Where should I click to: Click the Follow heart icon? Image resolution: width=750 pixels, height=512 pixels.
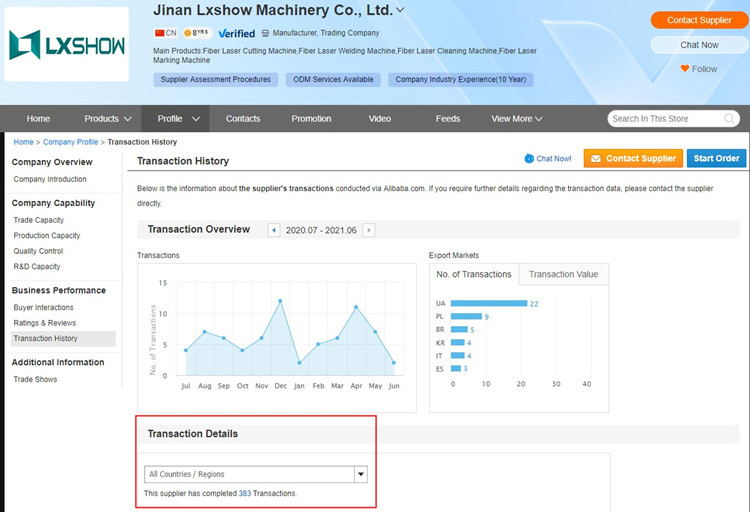pyautogui.click(x=685, y=69)
